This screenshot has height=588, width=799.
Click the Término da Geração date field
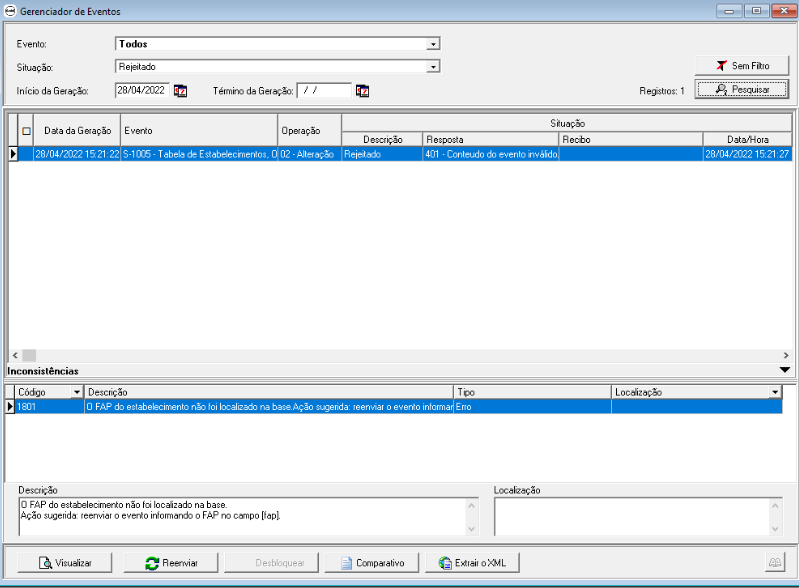(x=323, y=91)
